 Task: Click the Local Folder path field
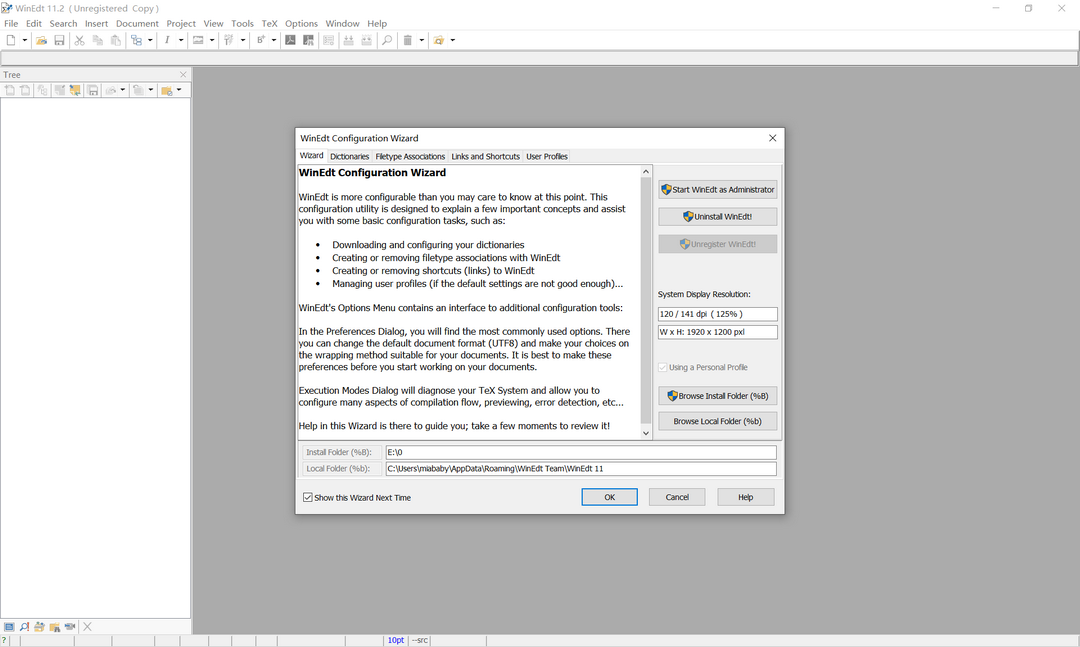click(x=580, y=469)
